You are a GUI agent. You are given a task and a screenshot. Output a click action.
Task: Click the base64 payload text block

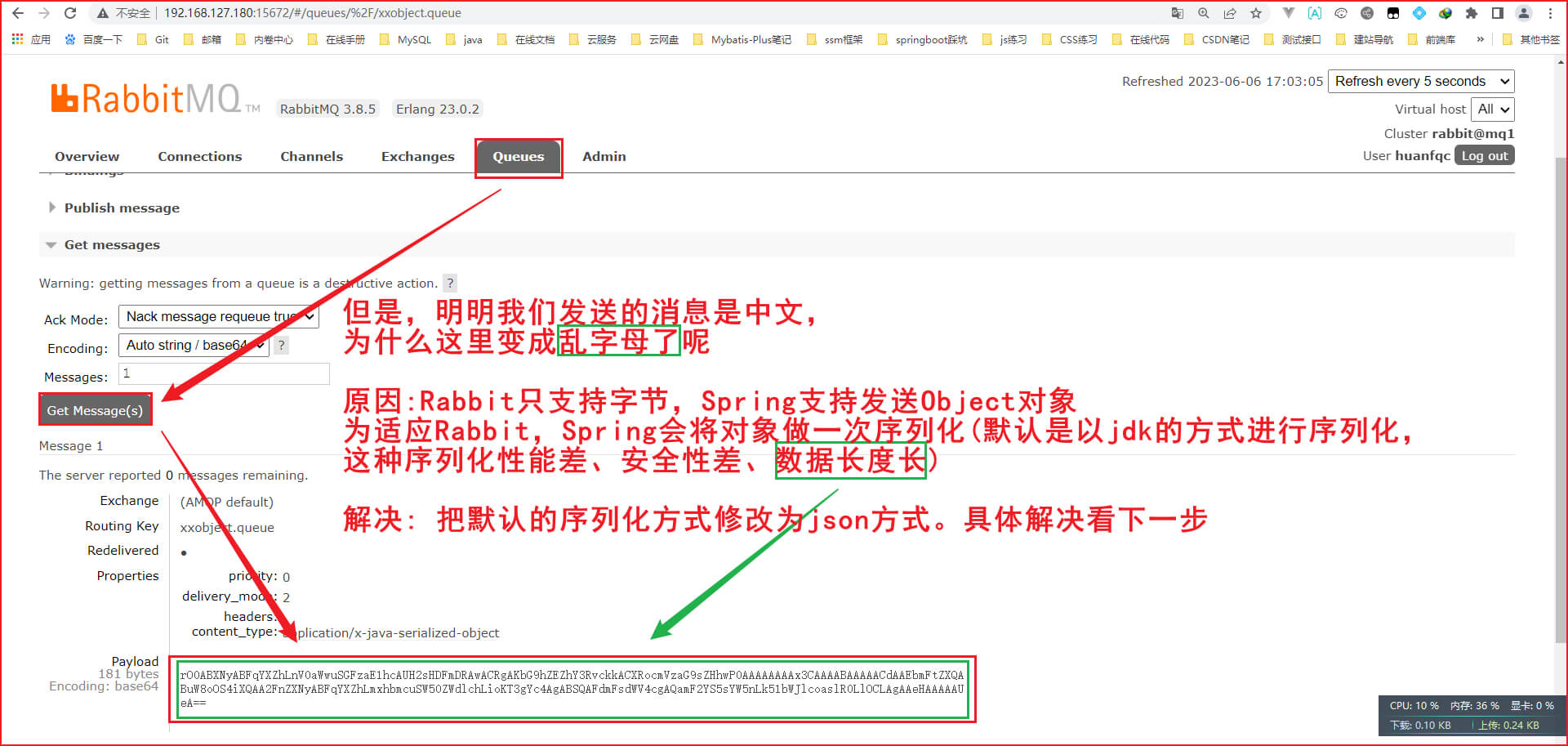[572, 689]
